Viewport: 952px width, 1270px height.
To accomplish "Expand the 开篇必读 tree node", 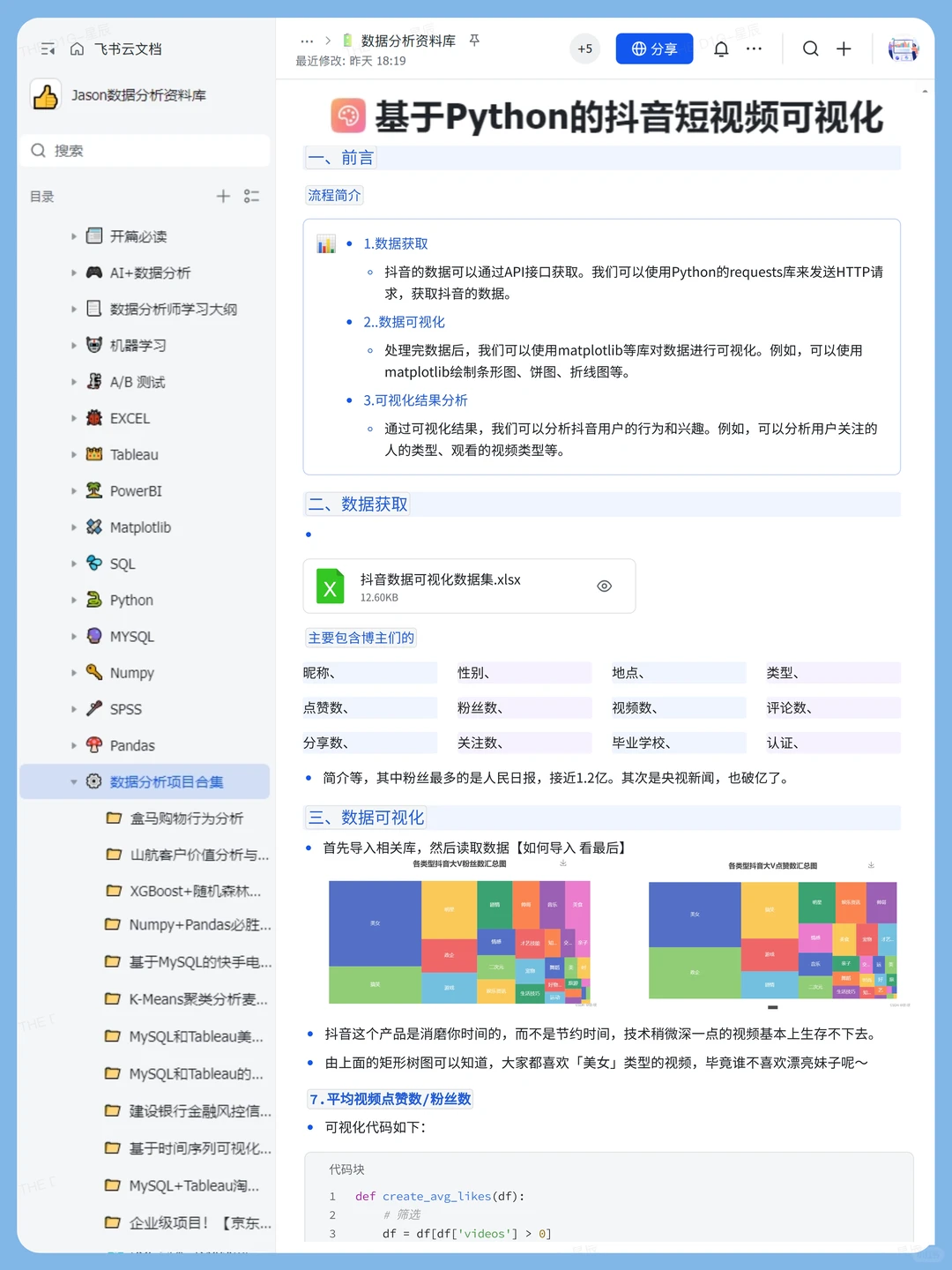I will tap(74, 236).
